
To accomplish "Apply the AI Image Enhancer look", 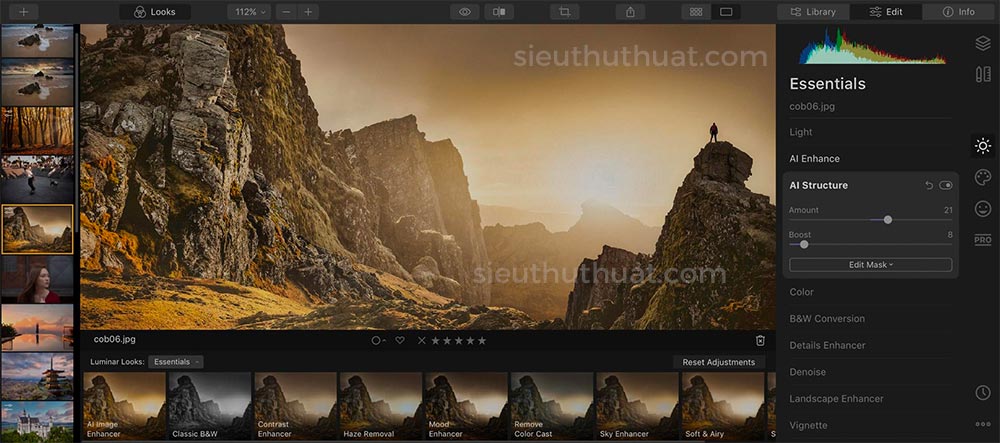I will click(x=124, y=406).
